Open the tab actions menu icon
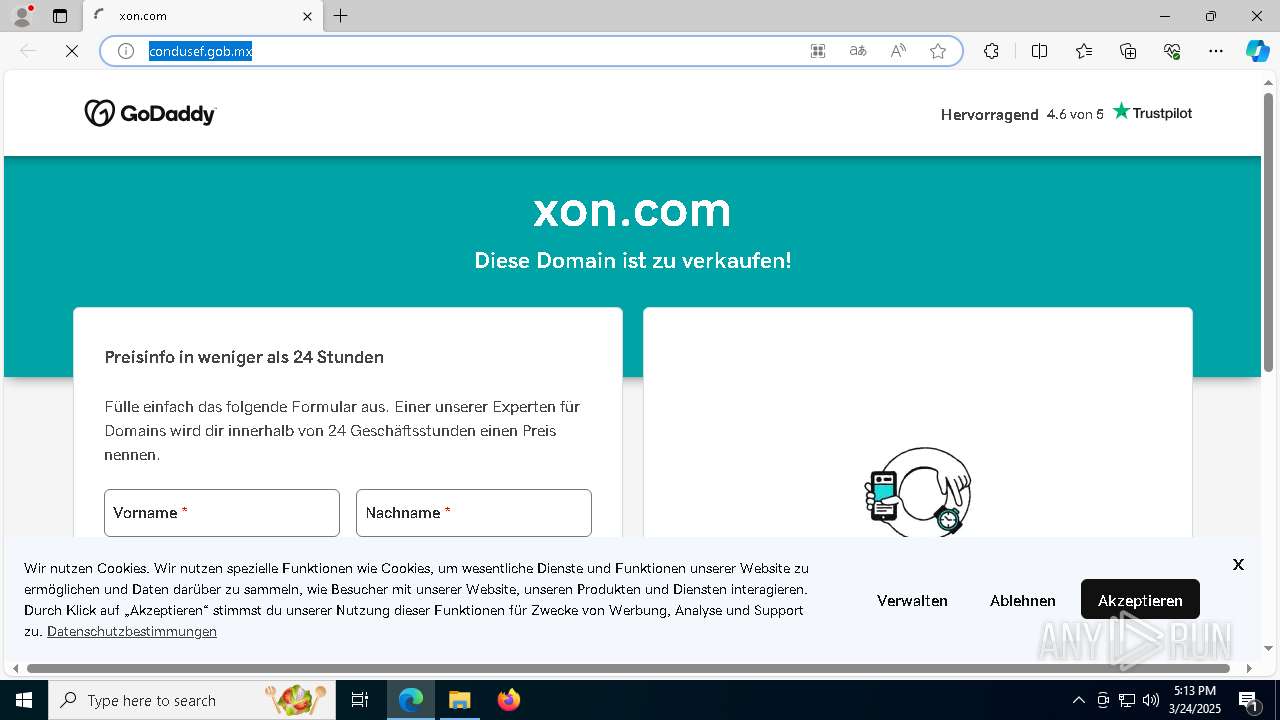This screenshot has width=1280, height=720. click(60, 16)
